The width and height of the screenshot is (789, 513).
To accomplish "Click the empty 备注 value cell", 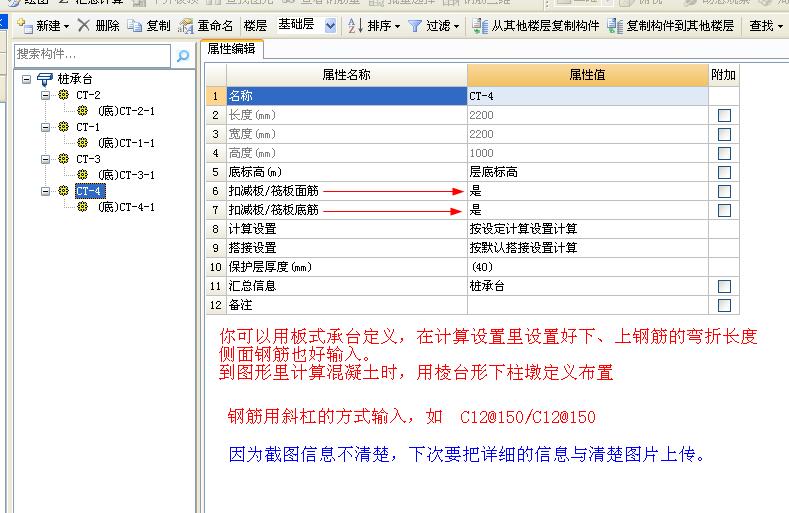I will coord(587,305).
